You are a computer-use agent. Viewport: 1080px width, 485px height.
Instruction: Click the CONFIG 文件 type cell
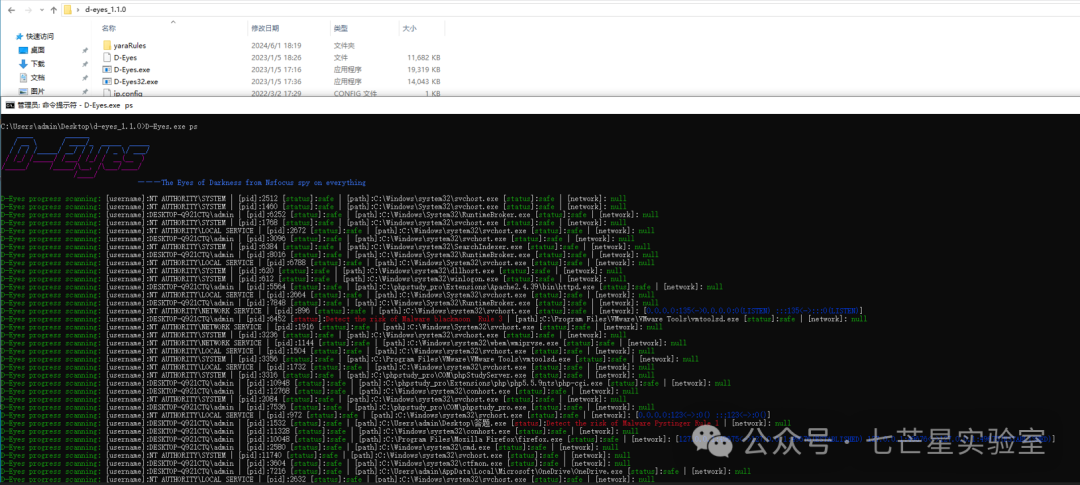tap(355, 93)
